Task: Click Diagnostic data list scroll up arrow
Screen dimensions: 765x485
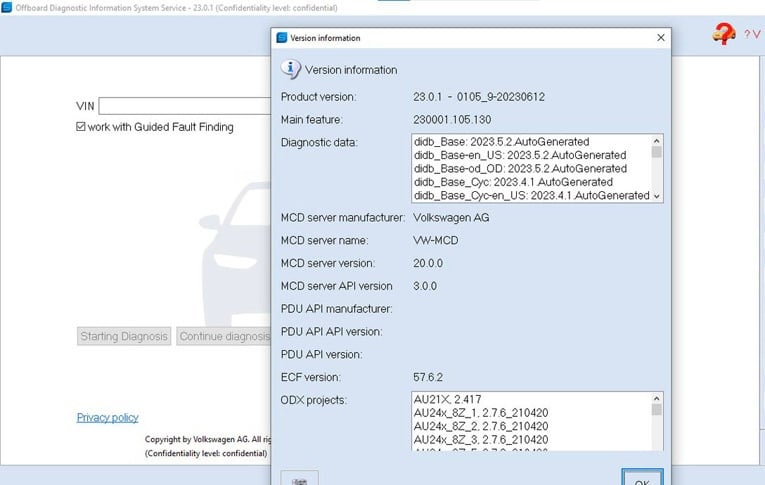Action: click(x=657, y=141)
